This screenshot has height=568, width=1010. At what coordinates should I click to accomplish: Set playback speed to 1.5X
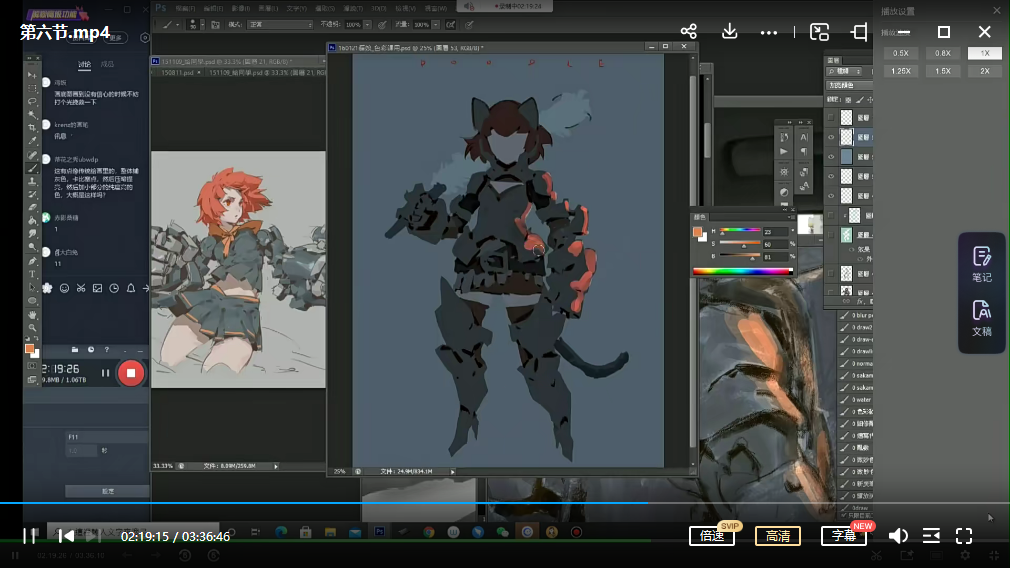tap(943, 71)
